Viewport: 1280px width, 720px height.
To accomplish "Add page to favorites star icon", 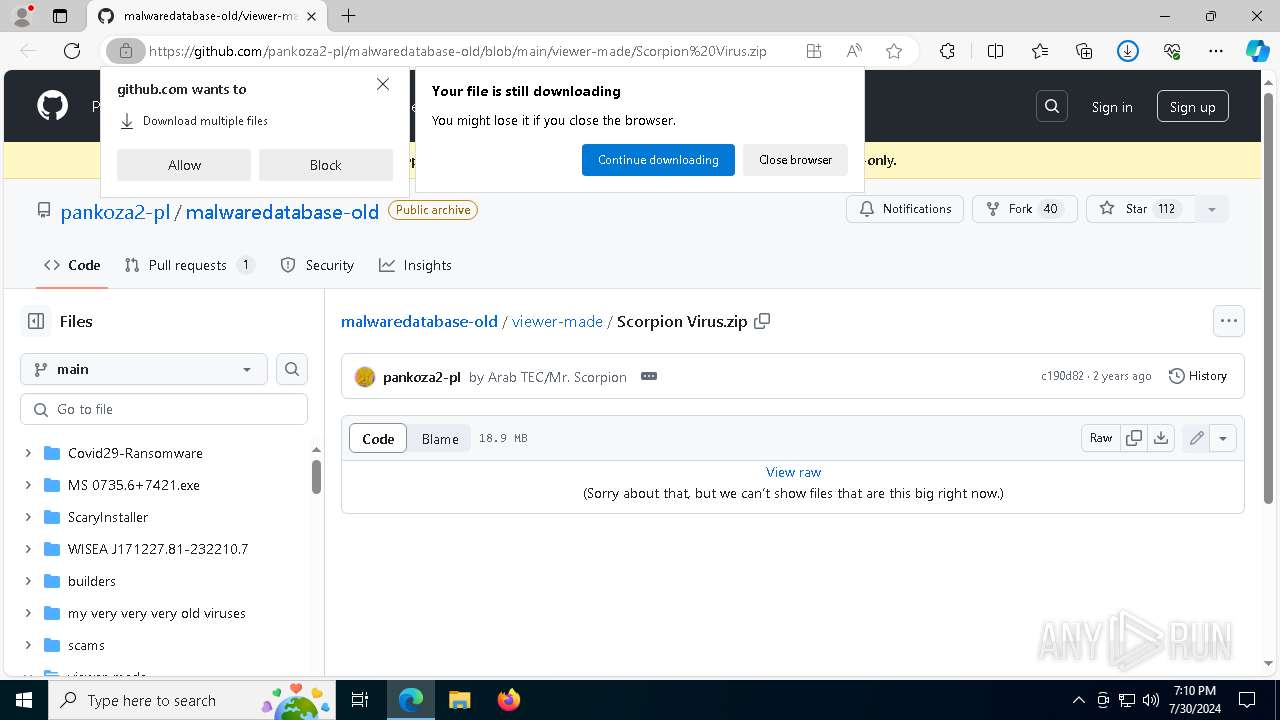I will pyautogui.click(x=894, y=51).
